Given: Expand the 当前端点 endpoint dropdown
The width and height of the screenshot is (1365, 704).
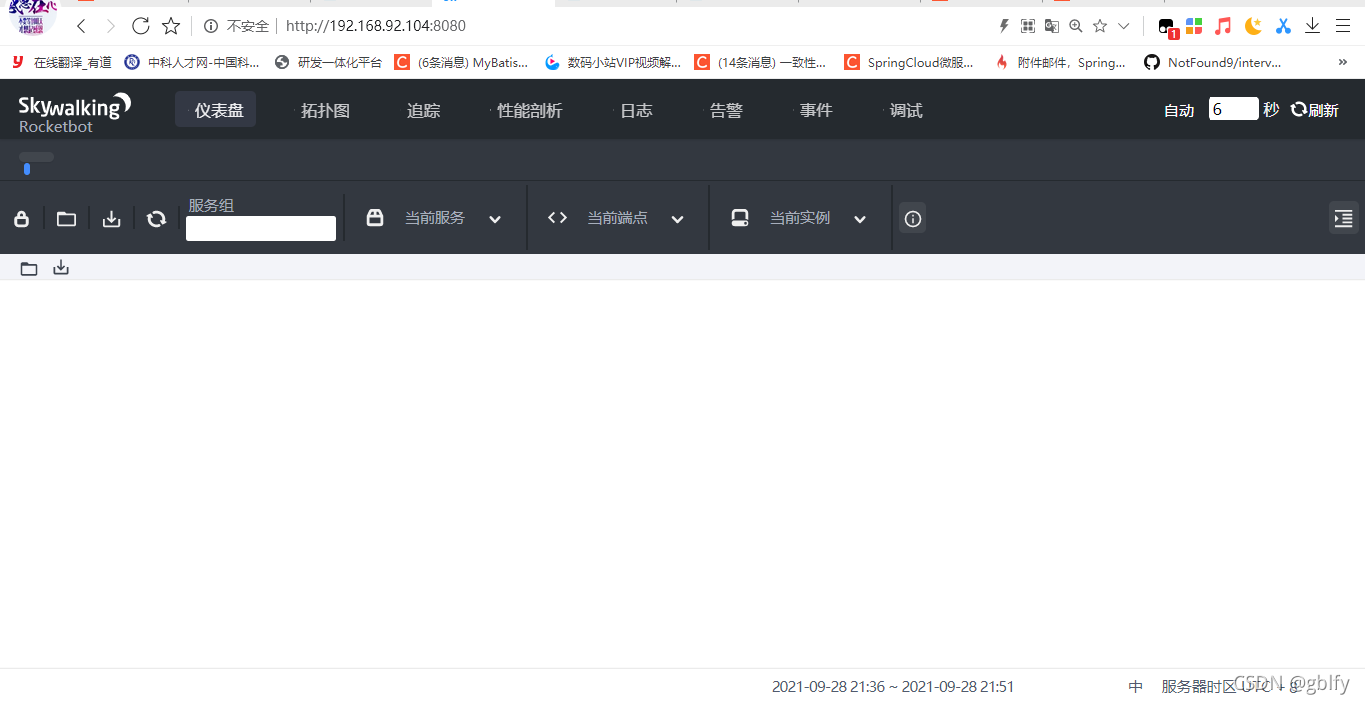Looking at the screenshot, I should tap(677, 219).
